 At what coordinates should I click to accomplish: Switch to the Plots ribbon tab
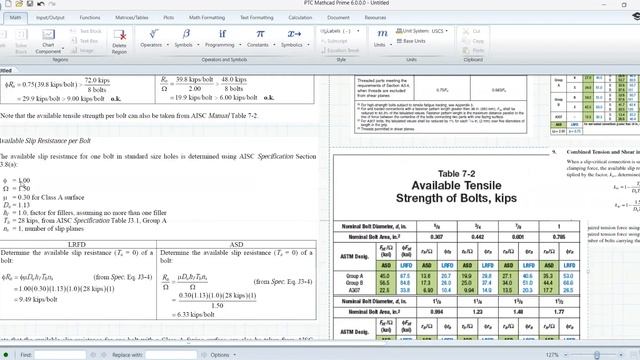click(x=169, y=18)
